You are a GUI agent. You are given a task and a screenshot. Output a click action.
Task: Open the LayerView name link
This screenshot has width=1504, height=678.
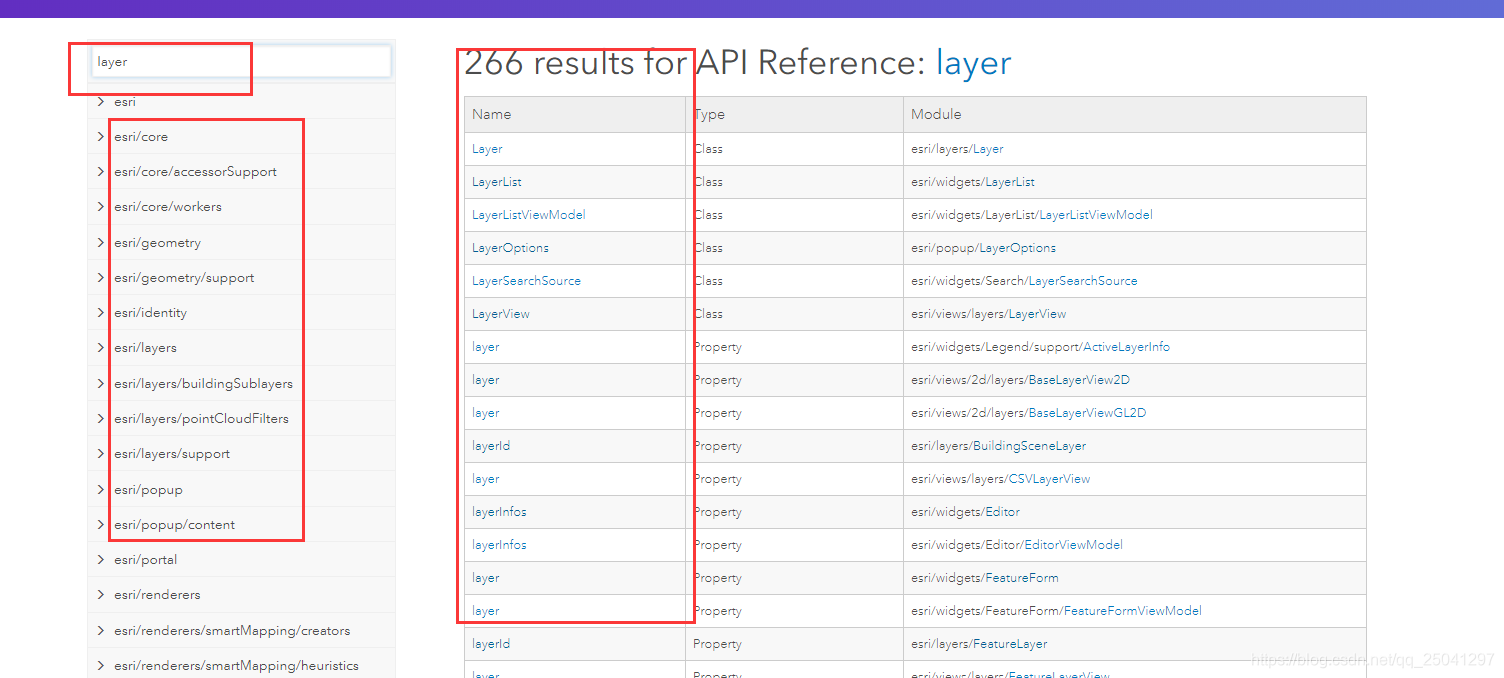click(x=501, y=313)
